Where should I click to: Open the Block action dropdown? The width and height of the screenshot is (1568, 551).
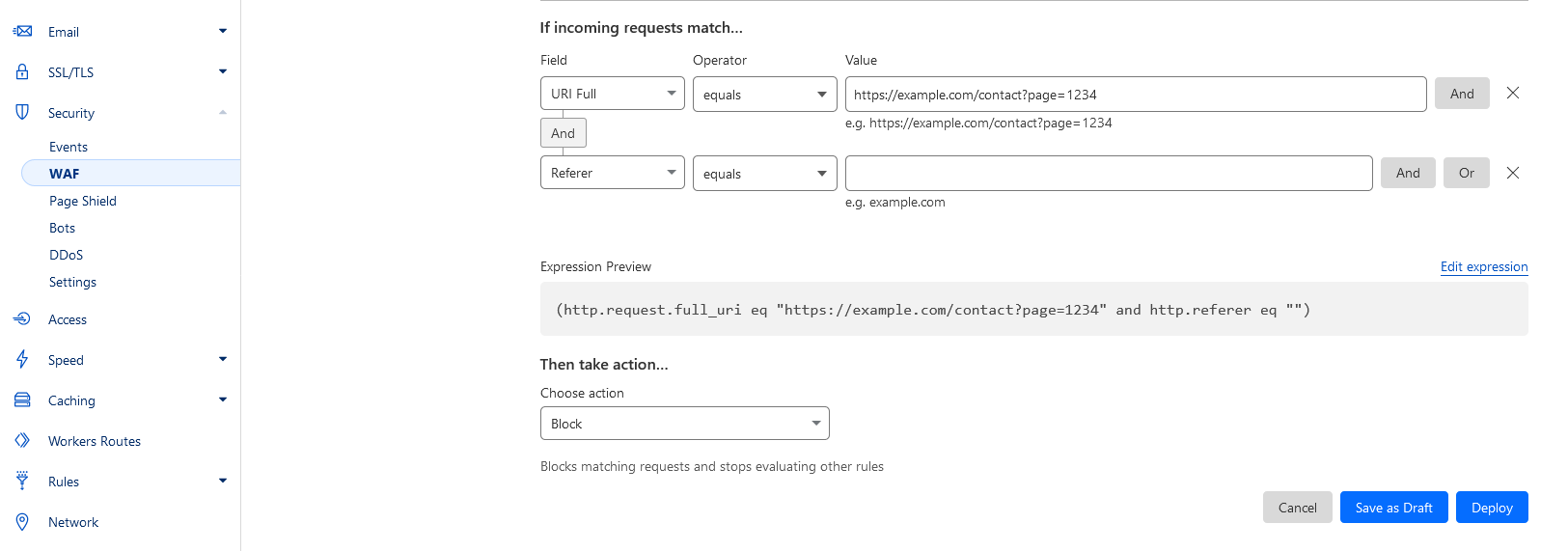tap(684, 424)
